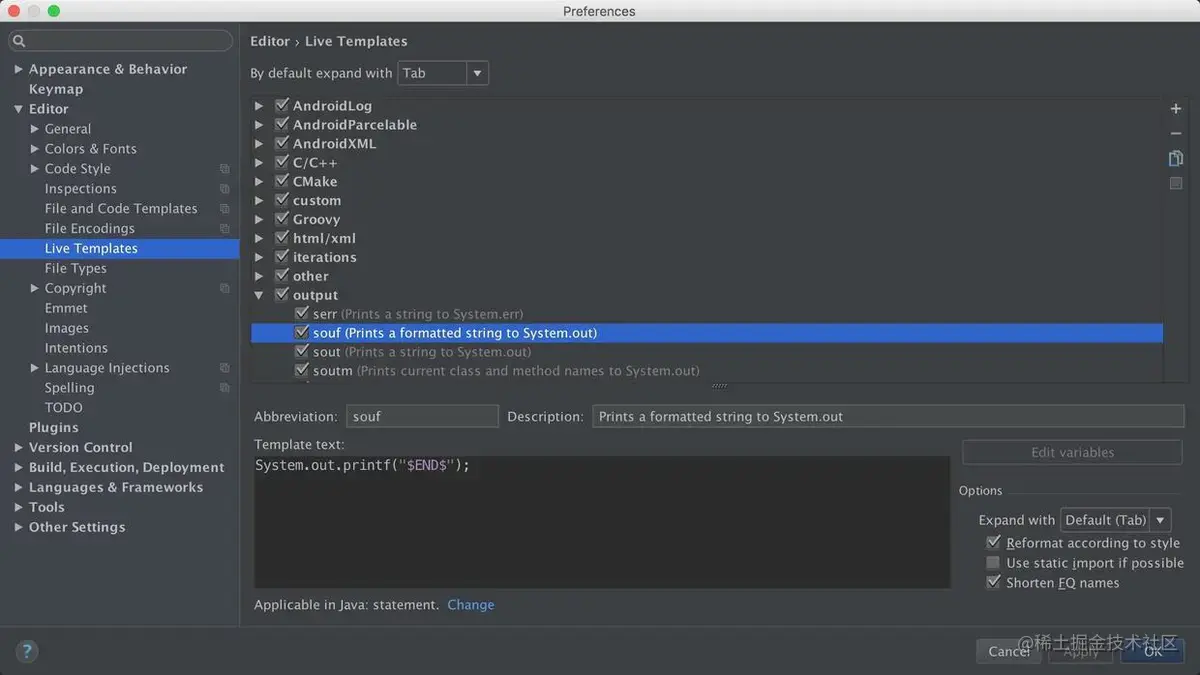Expand the Groovy template group

pyautogui.click(x=259, y=220)
